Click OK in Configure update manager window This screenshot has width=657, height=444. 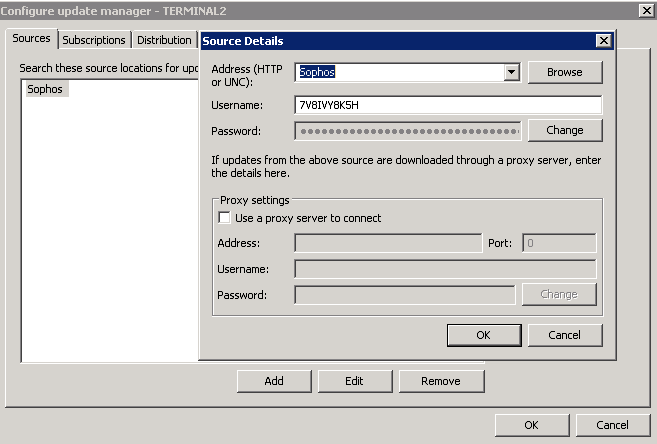point(532,425)
